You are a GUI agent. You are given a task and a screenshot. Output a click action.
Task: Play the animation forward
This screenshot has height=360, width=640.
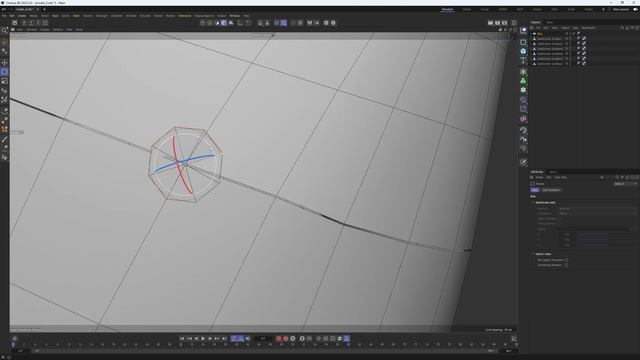[x=203, y=338]
